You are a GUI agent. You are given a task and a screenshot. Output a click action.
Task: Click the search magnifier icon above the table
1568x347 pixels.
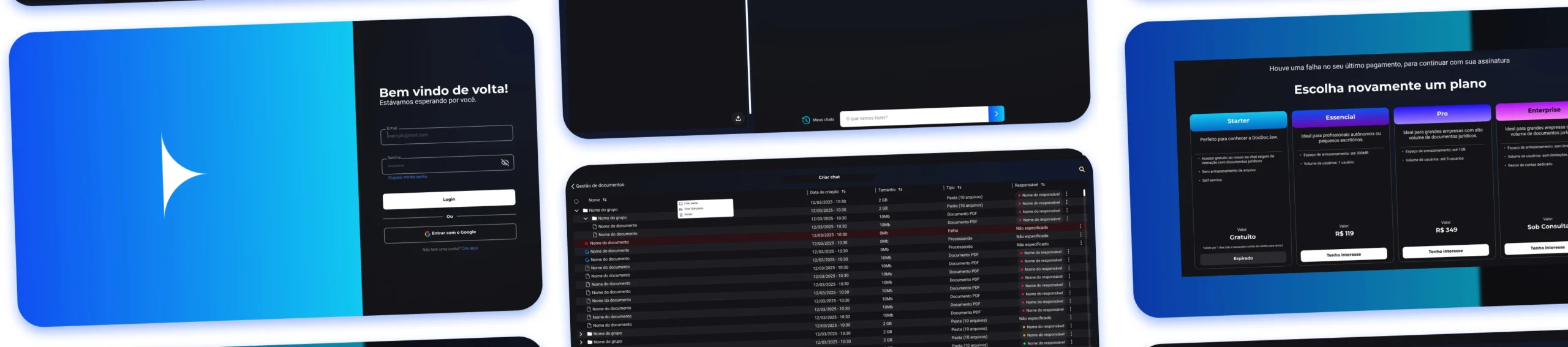coord(1082,170)
